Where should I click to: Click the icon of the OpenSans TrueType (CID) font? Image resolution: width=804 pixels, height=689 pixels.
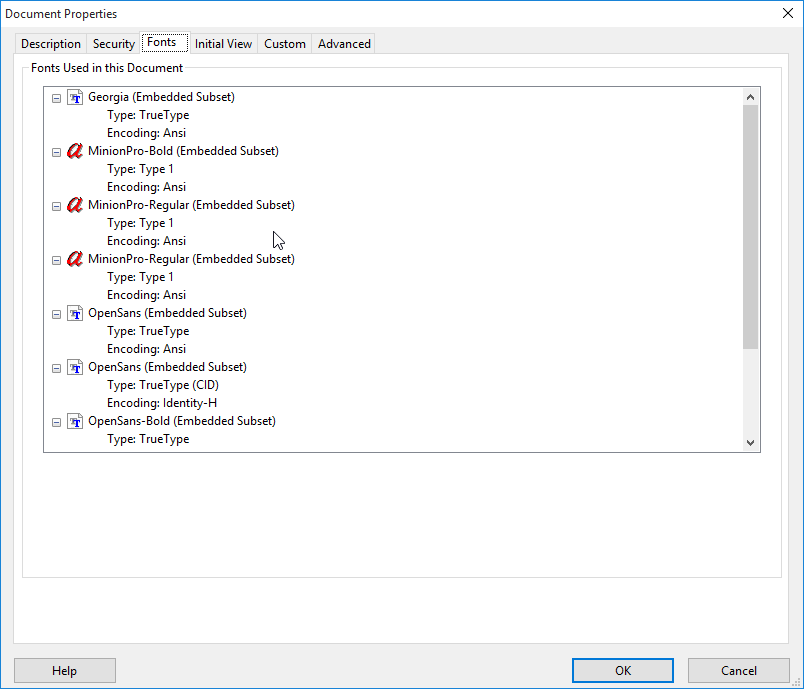75,368
